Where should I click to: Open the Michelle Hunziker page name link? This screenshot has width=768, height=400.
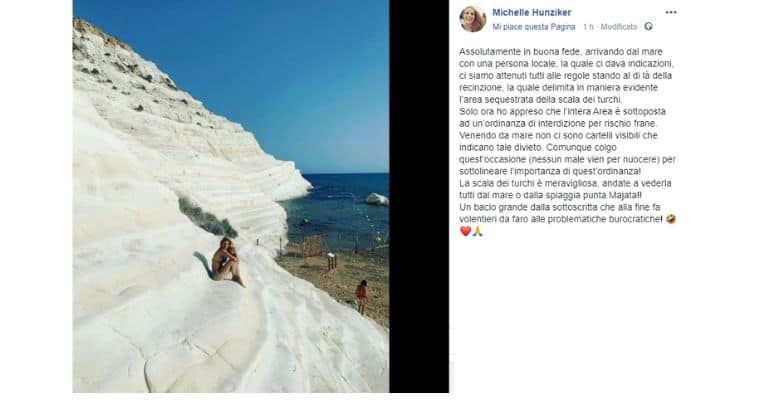pos(531,12)
